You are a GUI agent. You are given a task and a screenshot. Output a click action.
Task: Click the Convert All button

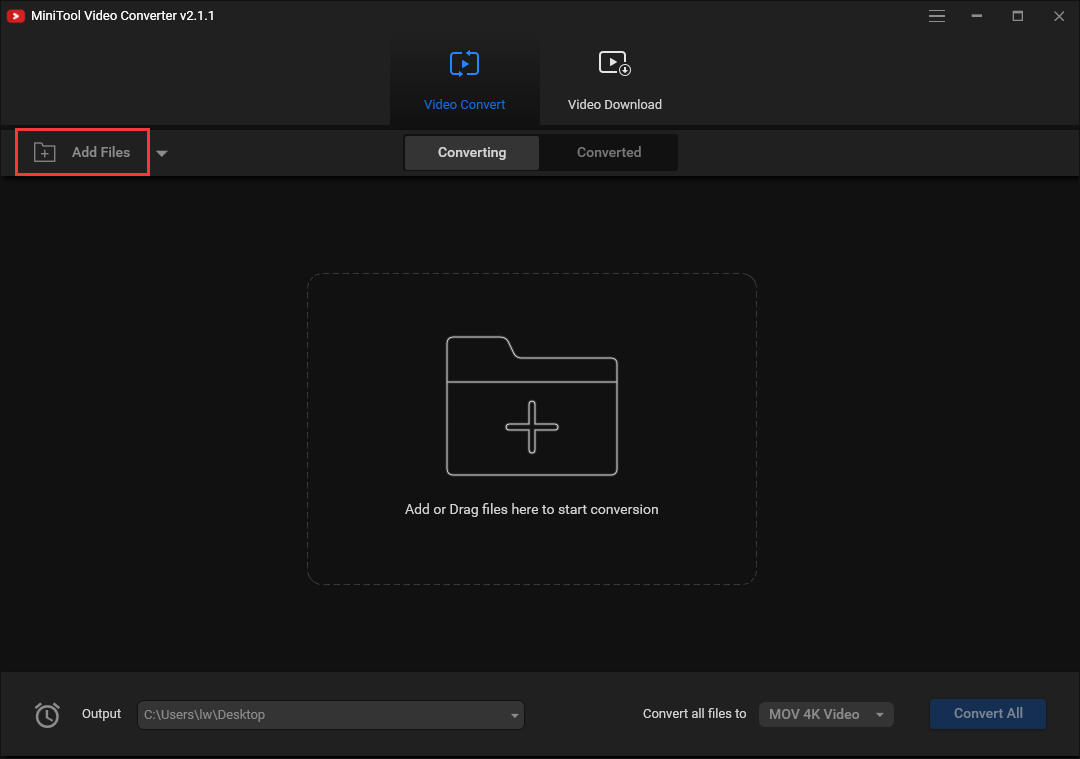pyautogui.click(x=987, y=714)
